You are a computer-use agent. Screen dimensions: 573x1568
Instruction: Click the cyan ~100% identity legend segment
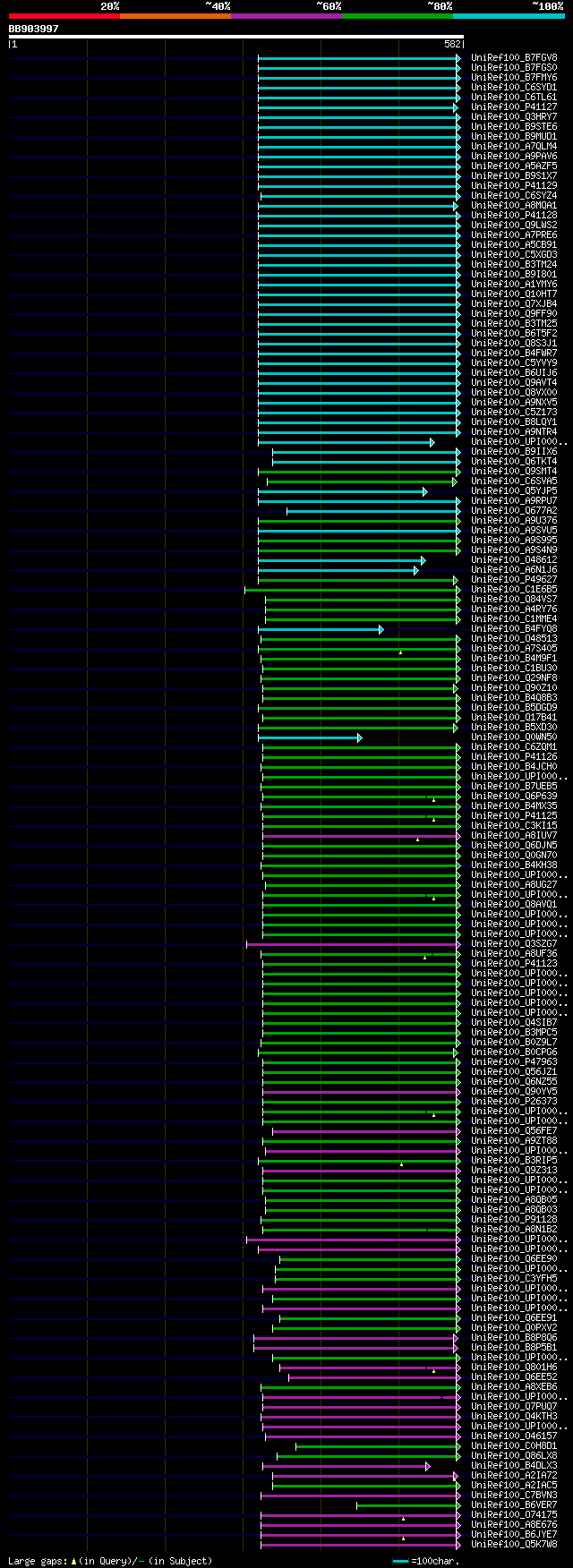coord(509,16)
